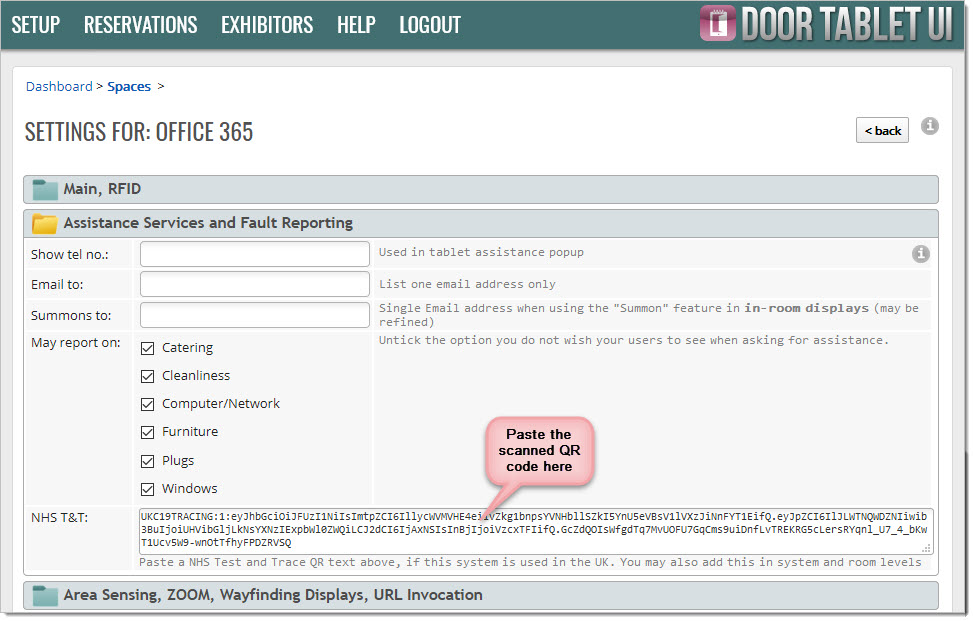Image resolution: width=973 pixels, height=621 pixels.
Task: Click 'List one email address only' hint
Action: [467, 284]
